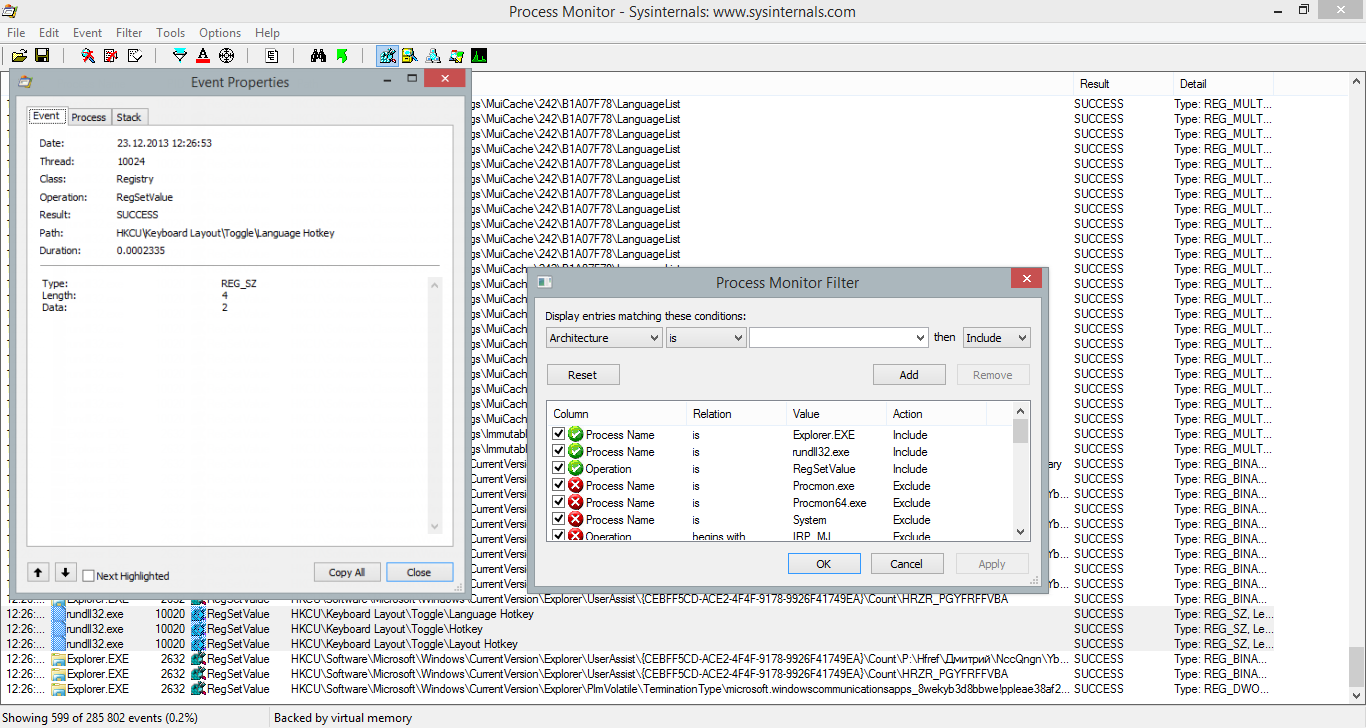Toggle Show Profiling Events toolbar icon
Viewport: 1366px width, 728px height.
click(x=479, y=56)
